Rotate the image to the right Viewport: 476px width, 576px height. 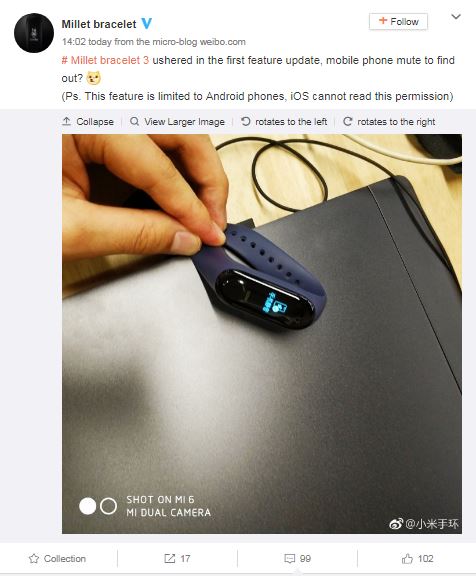tap(389, 122)
